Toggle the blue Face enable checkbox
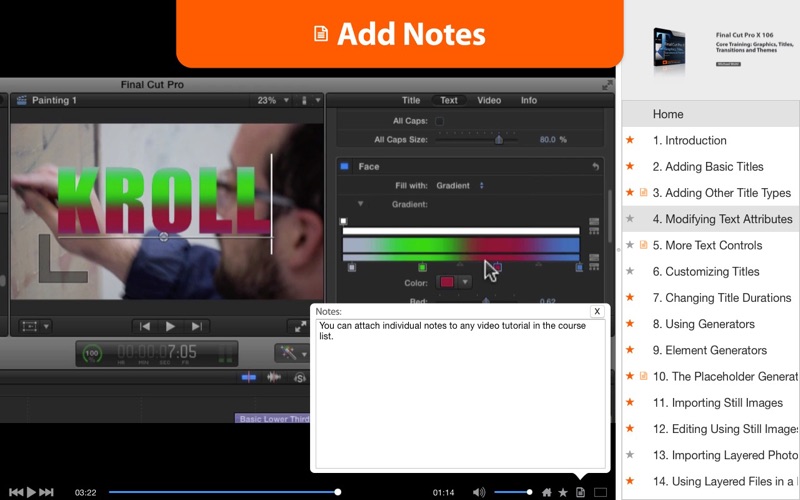The image size is (800, 500). pos(344,166)
